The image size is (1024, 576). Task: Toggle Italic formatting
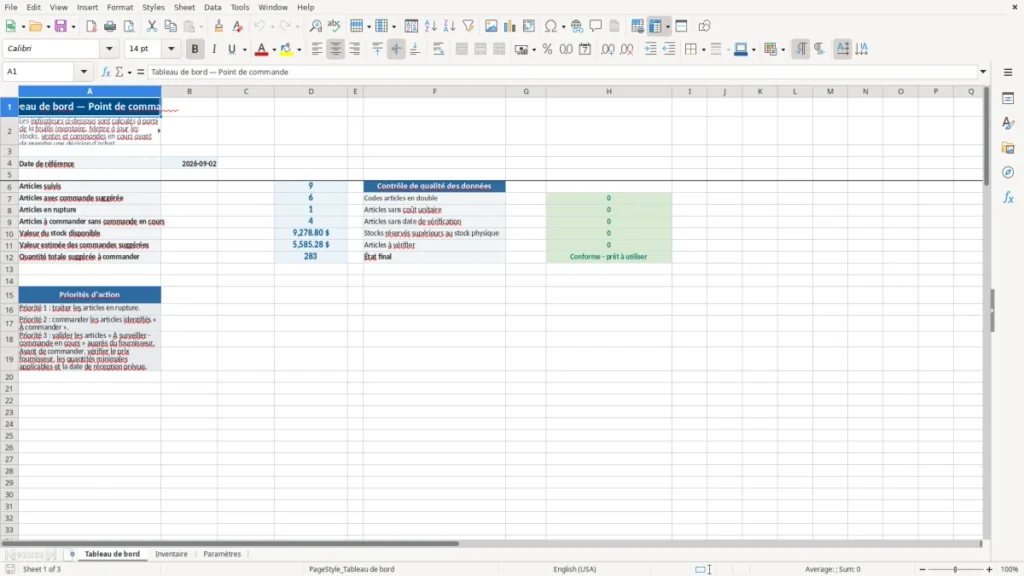click(x=214, y=49)
